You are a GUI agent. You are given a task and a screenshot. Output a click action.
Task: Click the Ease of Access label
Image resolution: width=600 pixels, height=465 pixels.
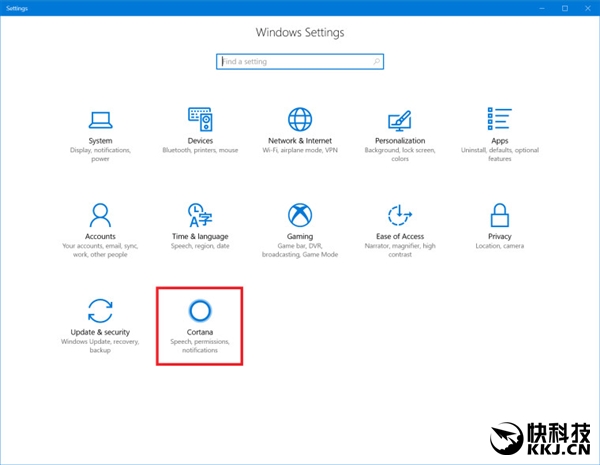(x=400, y=237)
